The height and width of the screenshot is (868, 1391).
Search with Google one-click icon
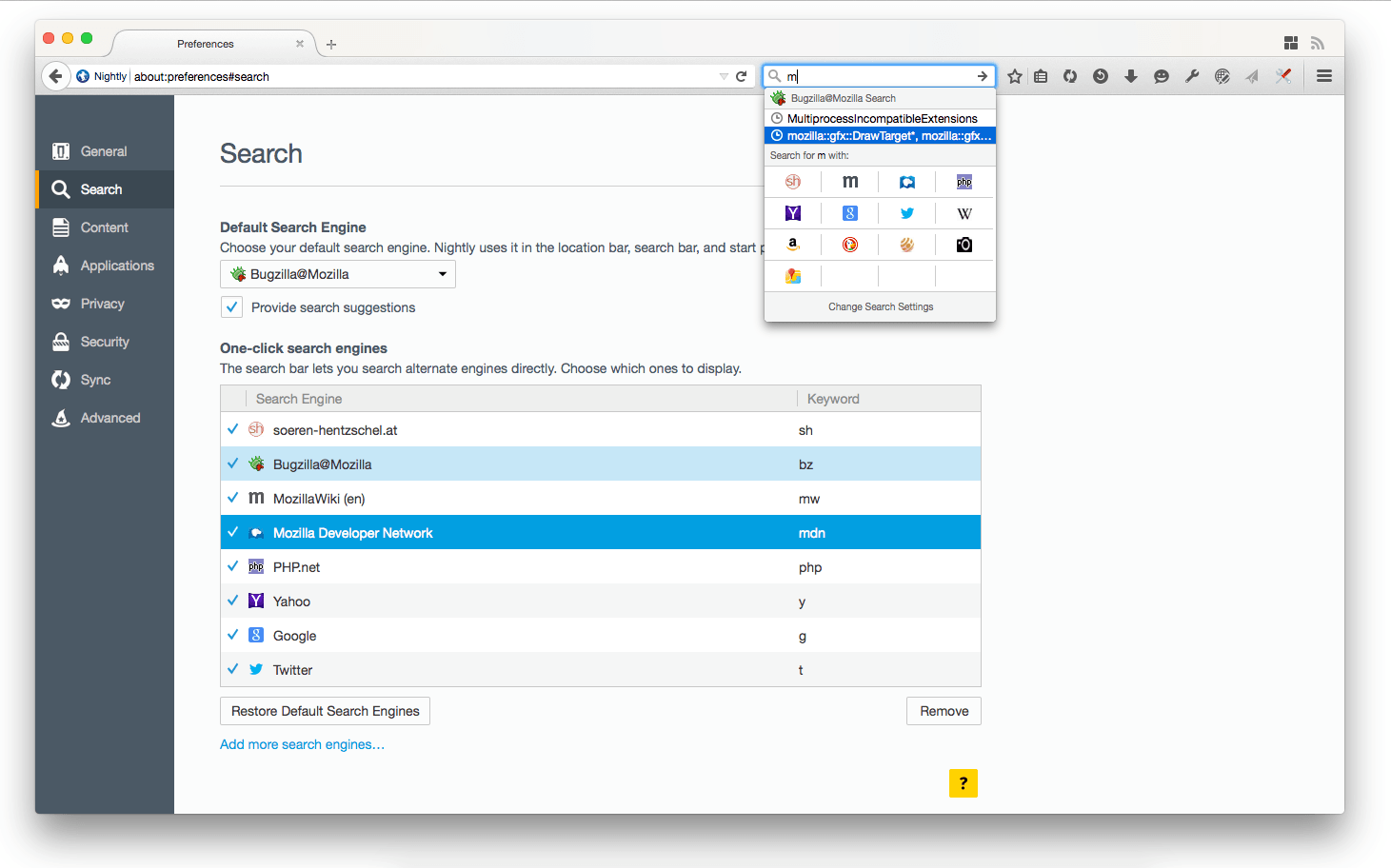click(x=850, y=213)
